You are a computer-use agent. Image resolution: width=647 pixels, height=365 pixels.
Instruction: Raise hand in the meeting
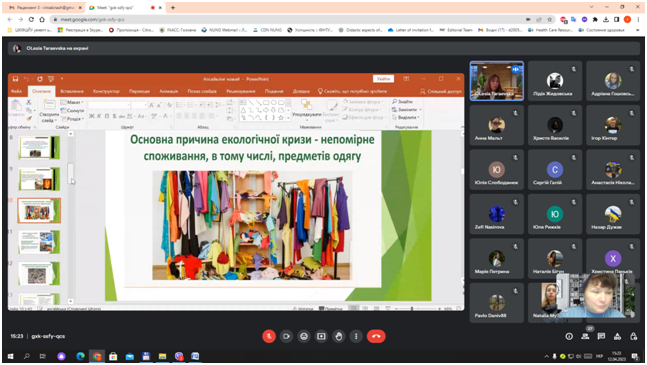pos(339,336)
